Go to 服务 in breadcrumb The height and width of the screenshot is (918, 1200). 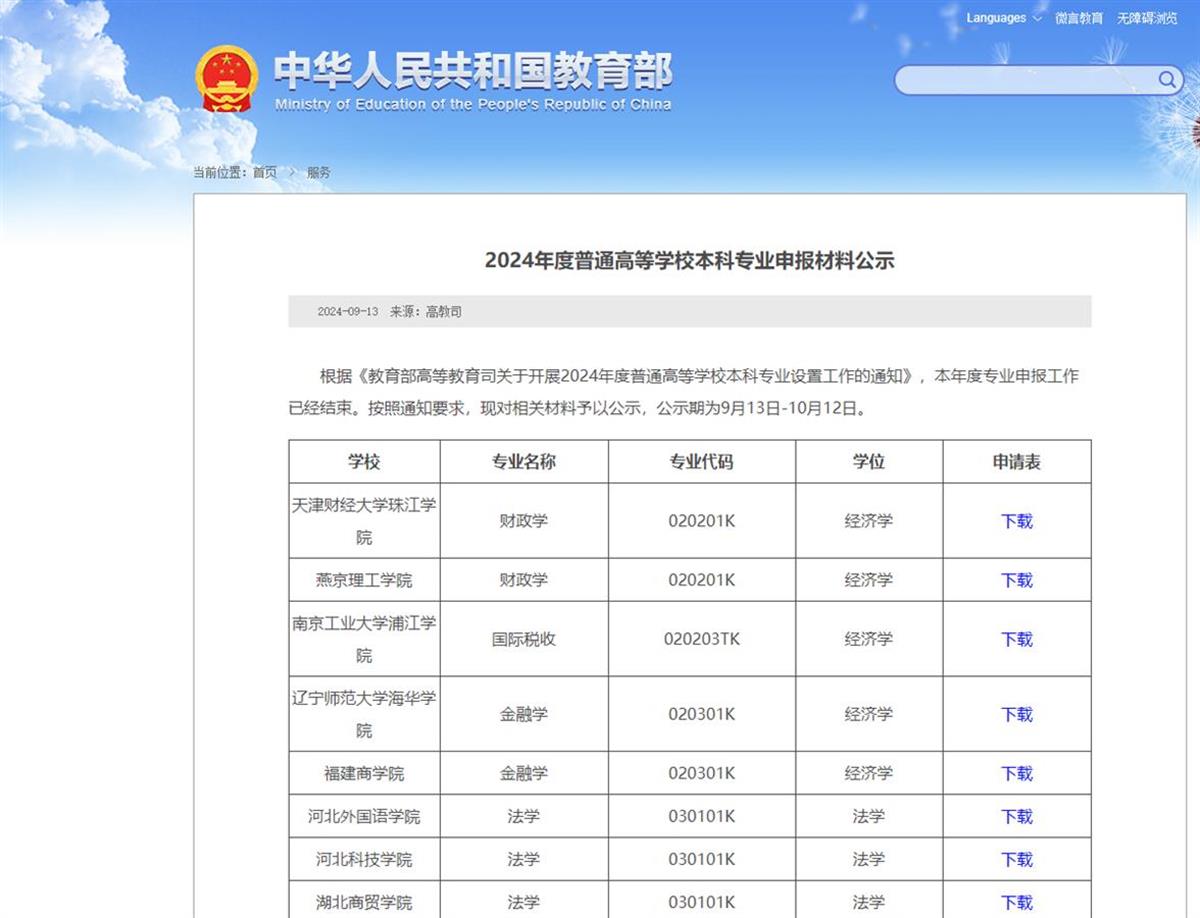pos(318,172)
